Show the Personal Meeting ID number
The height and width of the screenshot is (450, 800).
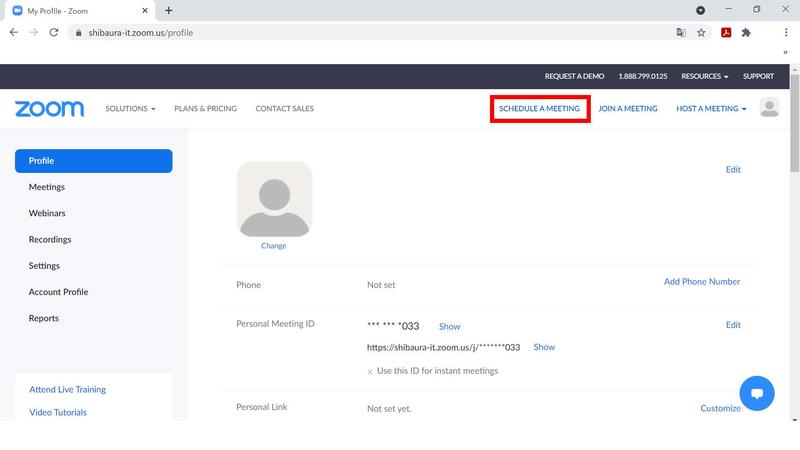coord(449,327)
